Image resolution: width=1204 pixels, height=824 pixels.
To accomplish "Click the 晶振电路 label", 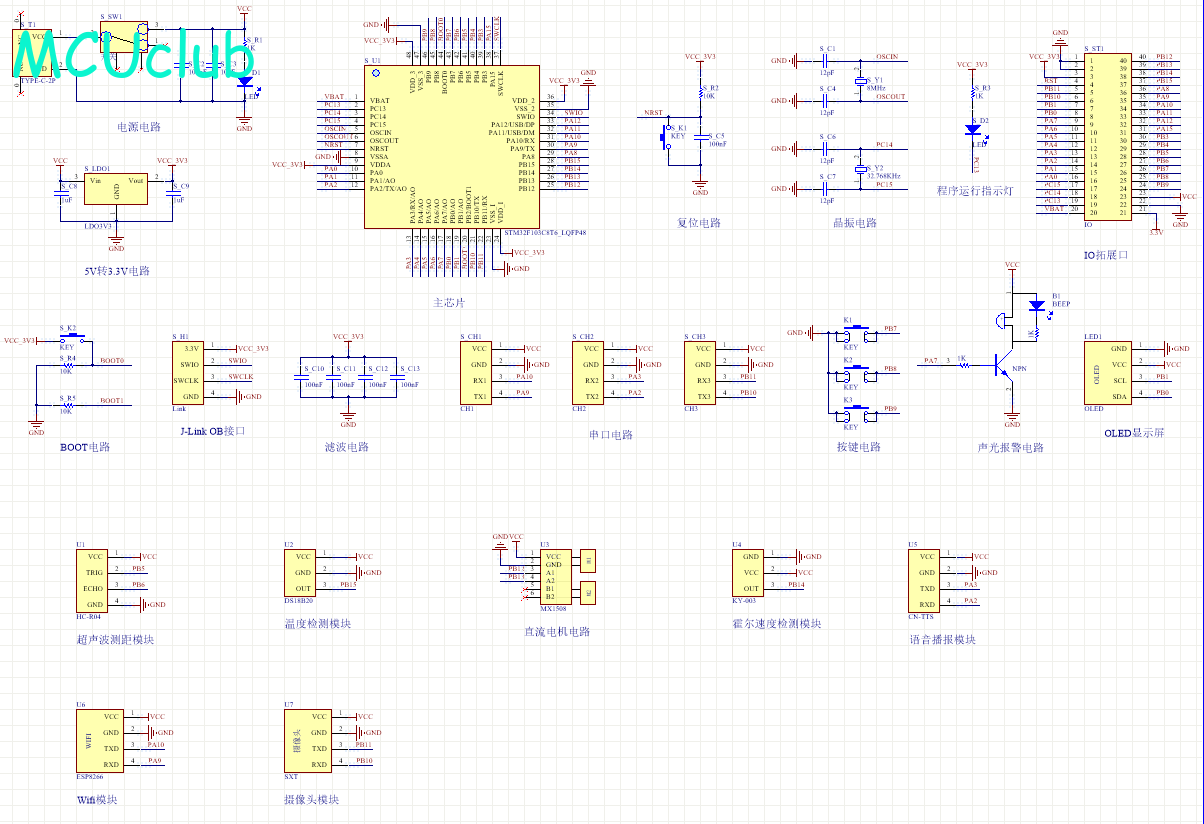I will (855, 223).
